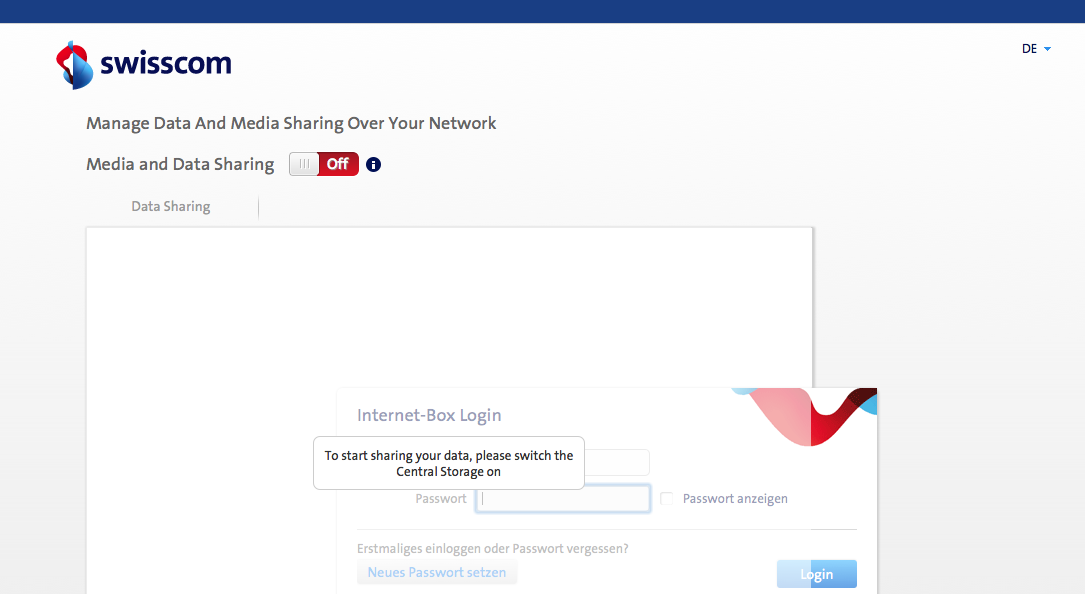This screenshot has height=594, width=1085.
Task: Click the Central Storage tooltip bubble
Action: pos(449,463)
